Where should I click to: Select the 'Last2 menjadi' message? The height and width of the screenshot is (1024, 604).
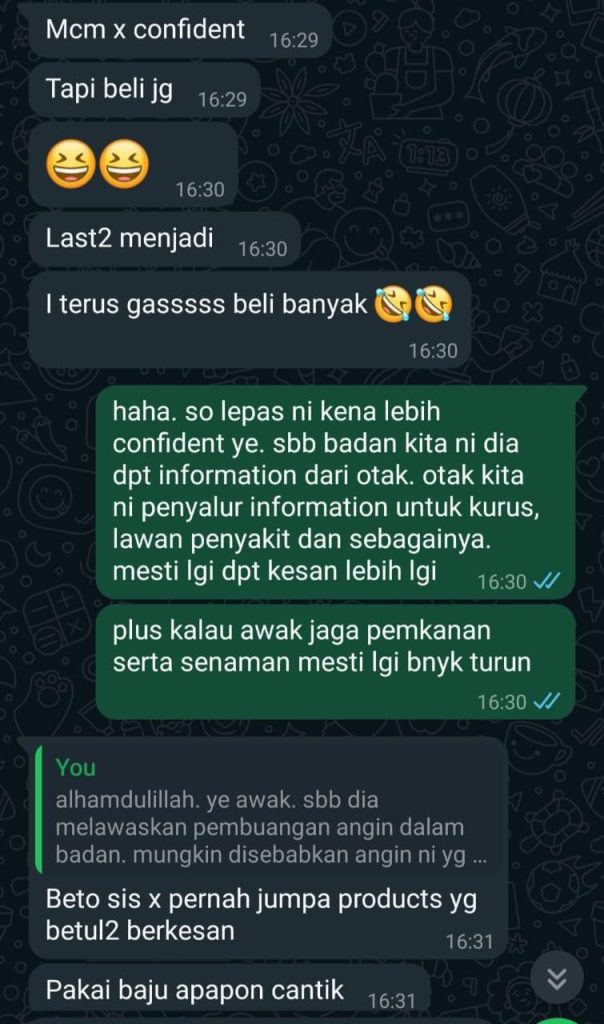165,240
